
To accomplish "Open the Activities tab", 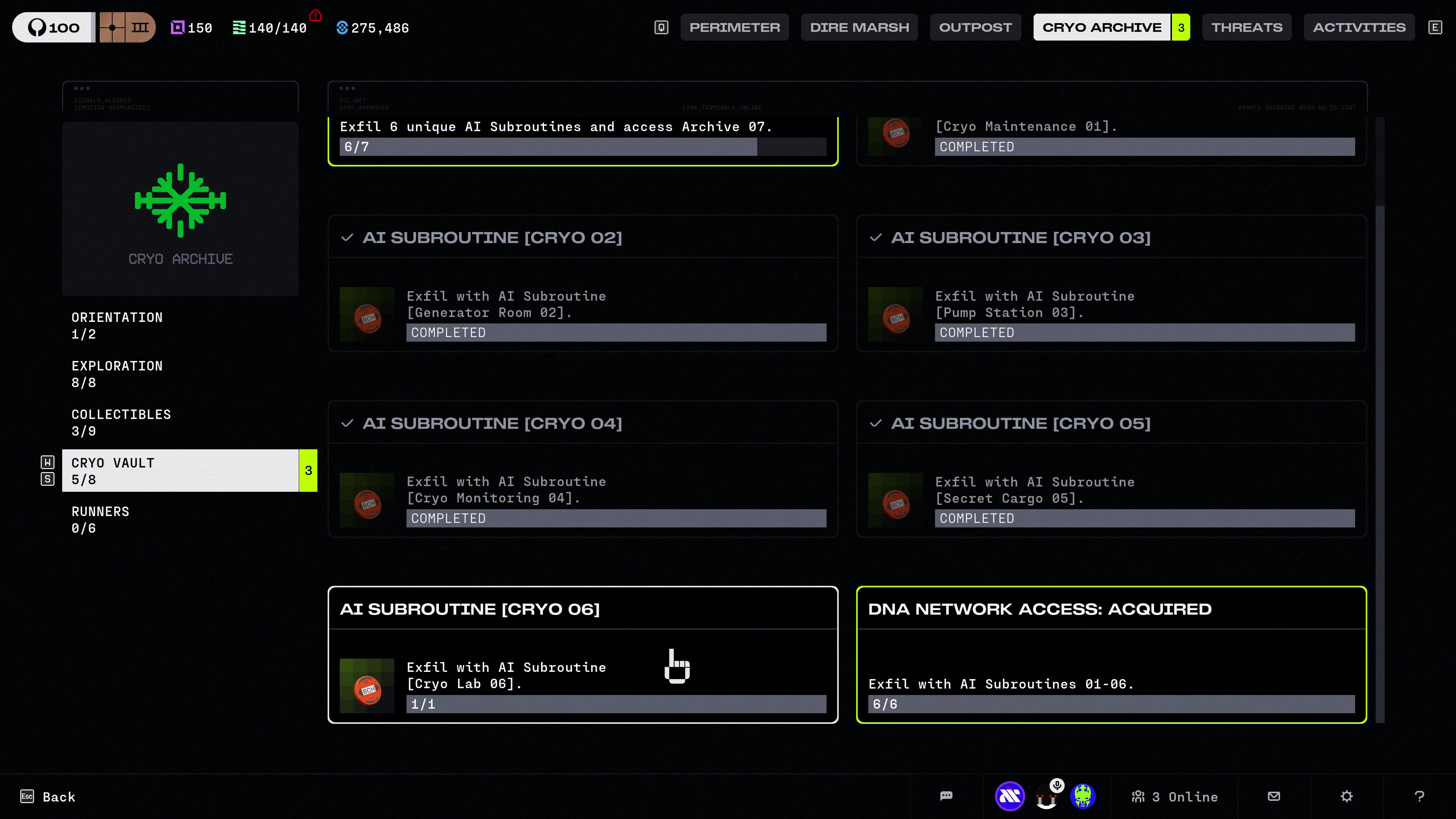I will (1359, 27).
